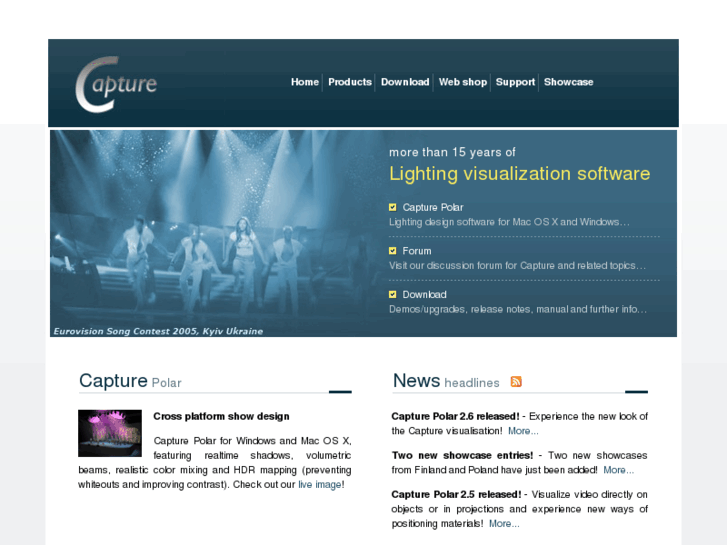Image resolution: width=727 pixels, height=545 pixels.
Task: Click Two new showcase entries! headline text
Action: (462, 455)
